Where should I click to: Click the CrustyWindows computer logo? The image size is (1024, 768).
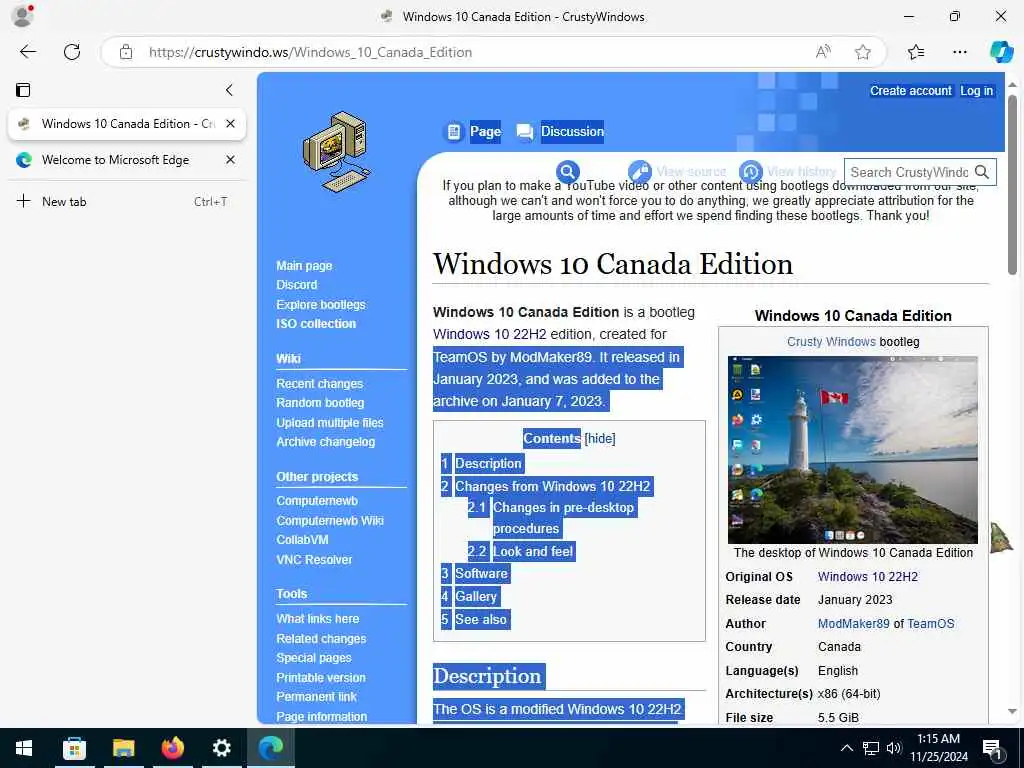[x=336, y=152]
